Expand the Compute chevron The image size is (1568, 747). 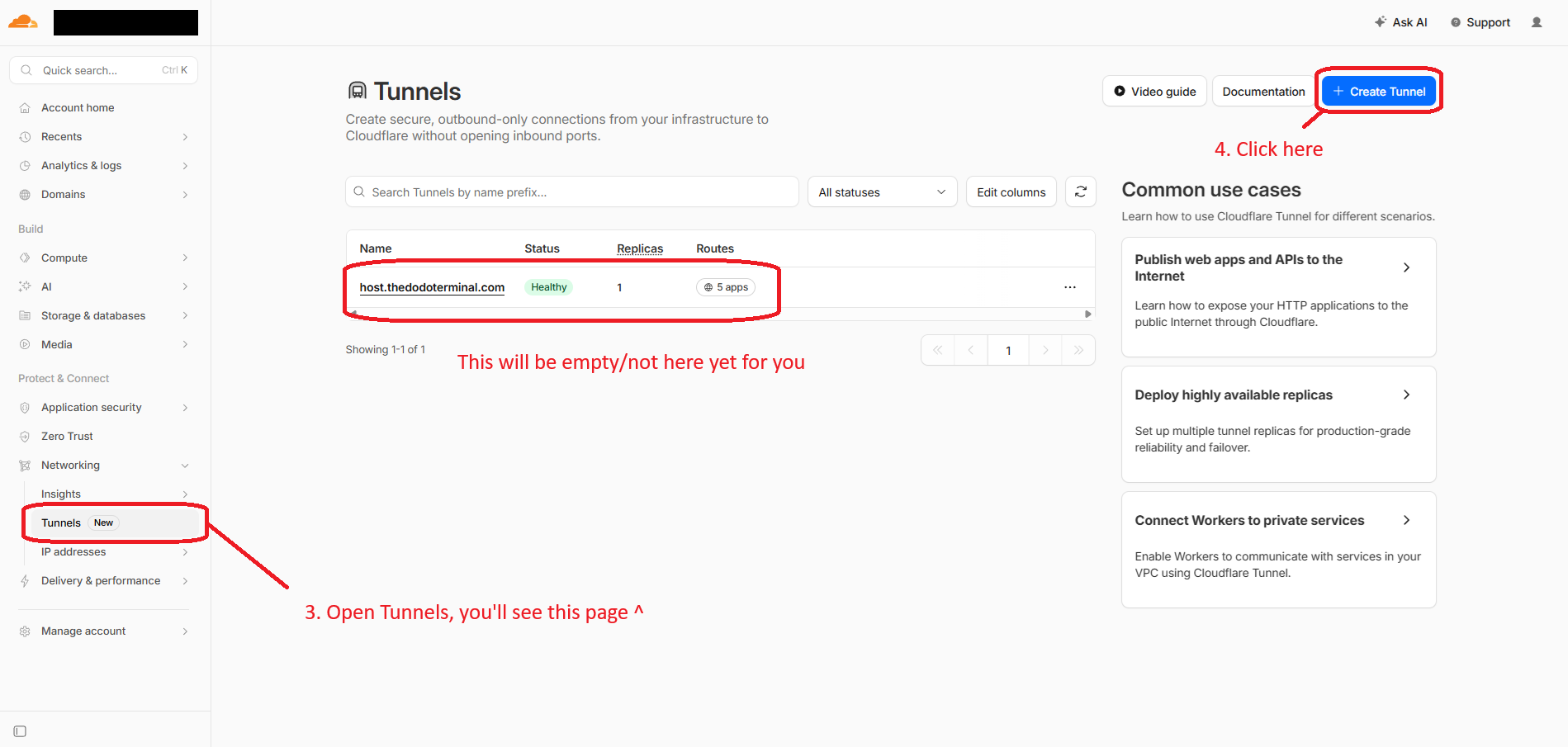185,258
